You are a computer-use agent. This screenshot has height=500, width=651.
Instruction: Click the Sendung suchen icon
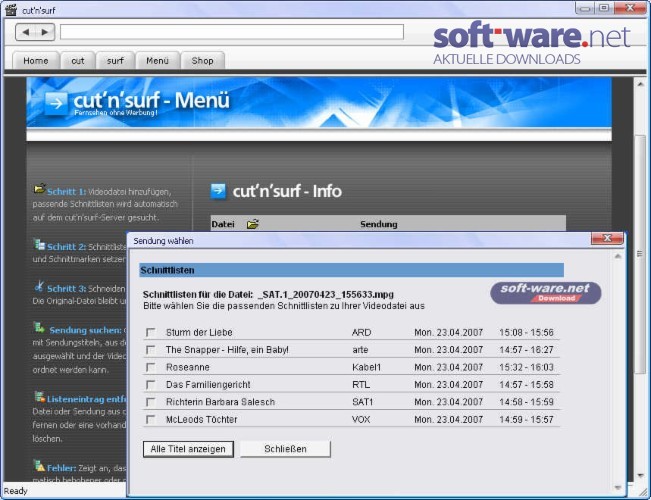pyautogui.click(x=39, y=328)
